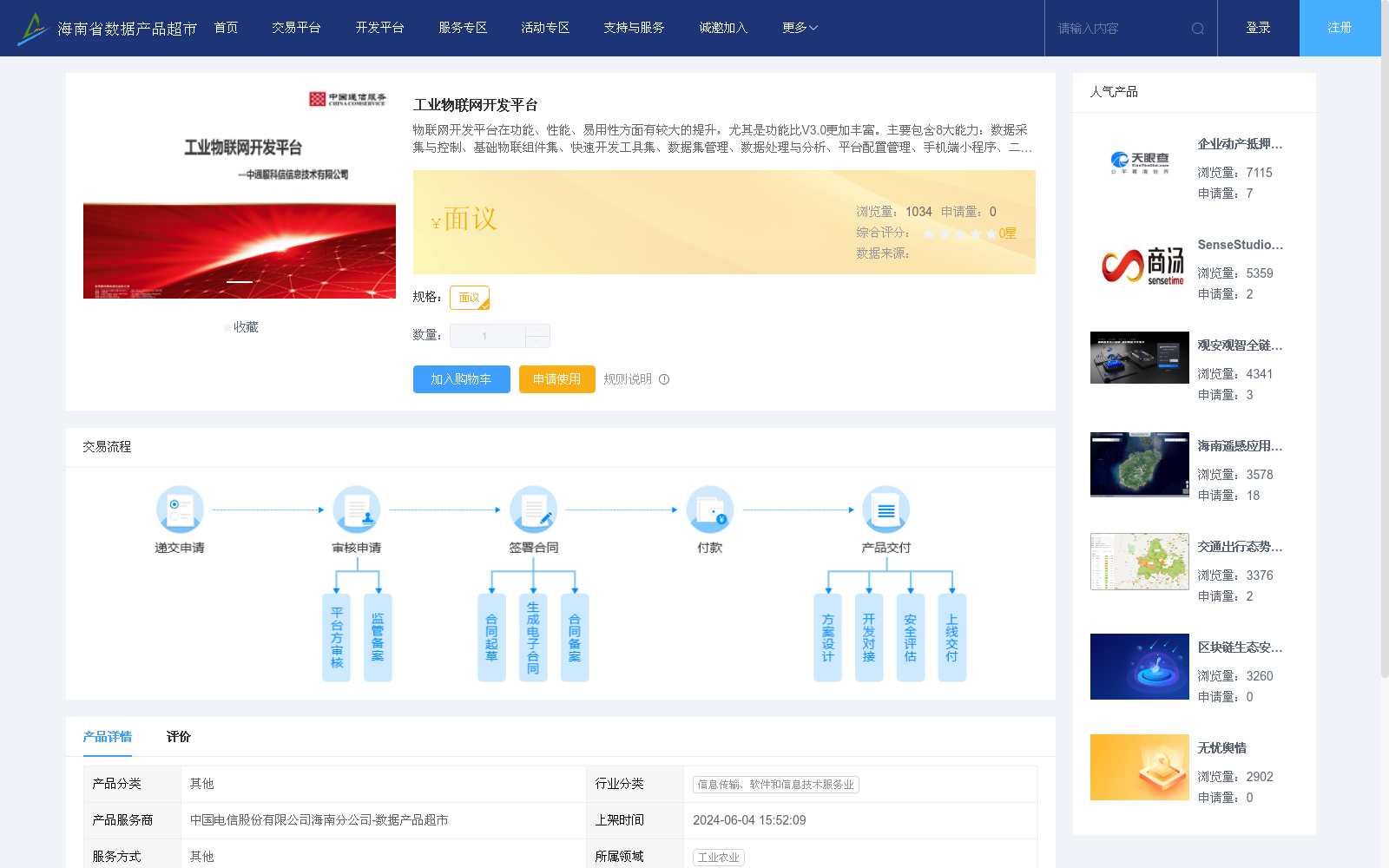Click the 产品交付 step icon
This screenshot has height=868, width=1389.
coord(886,510)
